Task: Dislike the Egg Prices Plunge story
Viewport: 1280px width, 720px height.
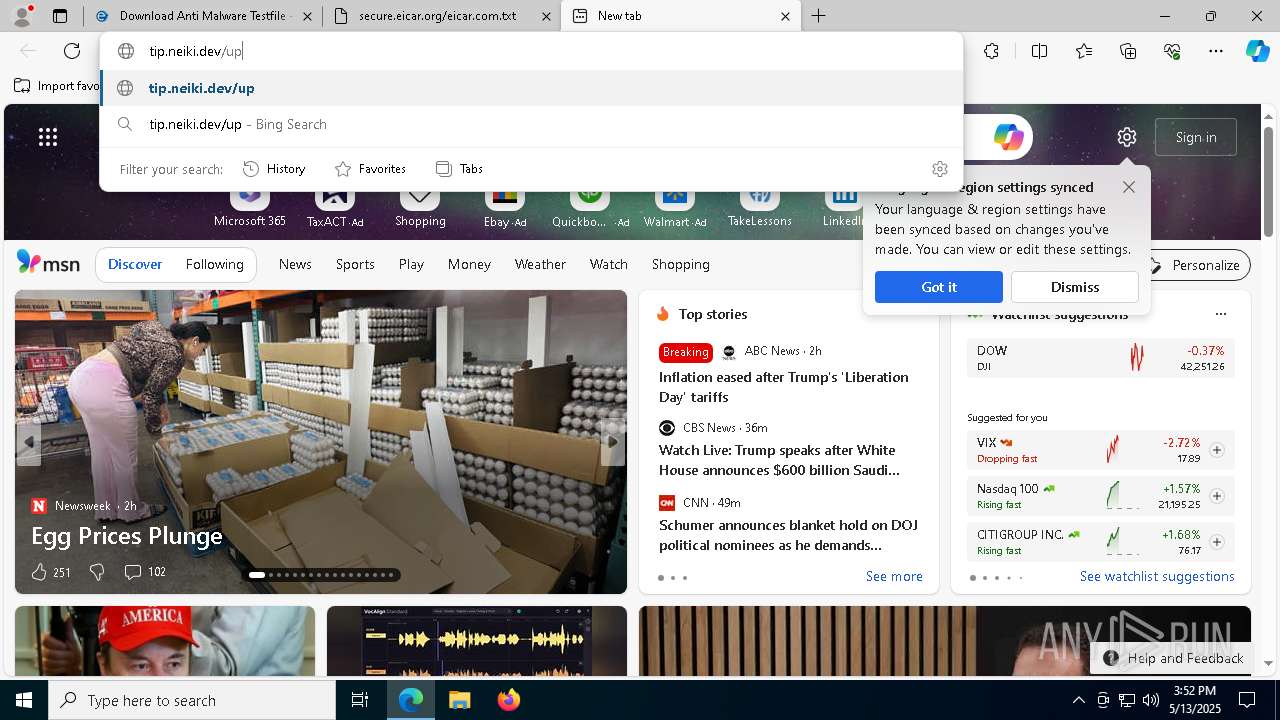Action: [97, 572]
